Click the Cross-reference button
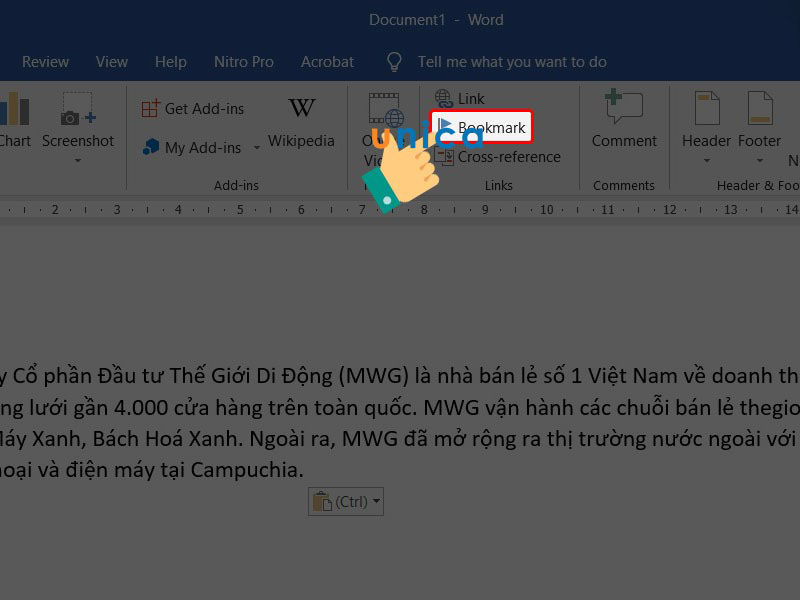 [x=497, y=157]
